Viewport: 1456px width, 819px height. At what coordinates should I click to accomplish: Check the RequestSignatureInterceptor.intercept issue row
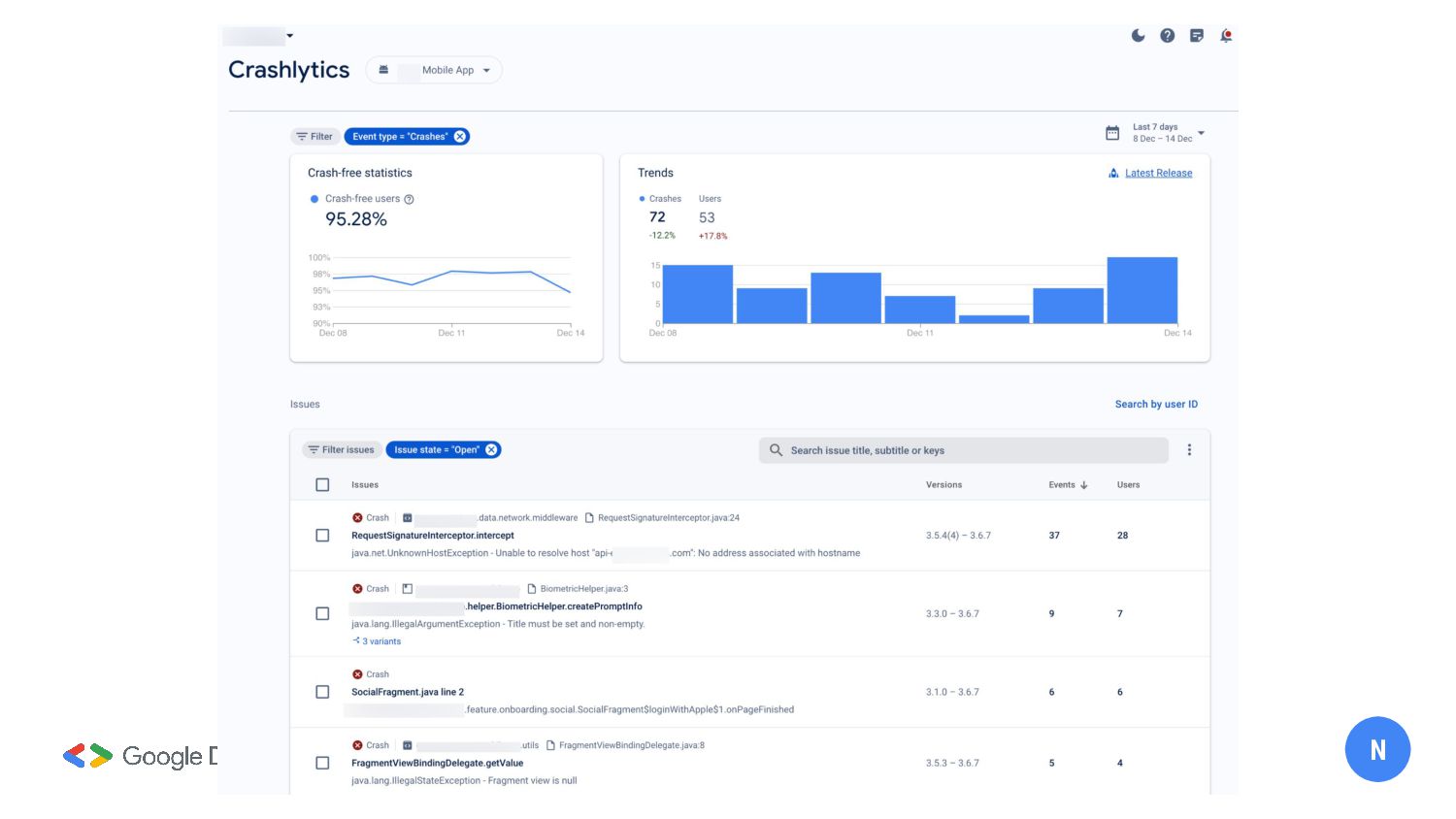[322, 536]
